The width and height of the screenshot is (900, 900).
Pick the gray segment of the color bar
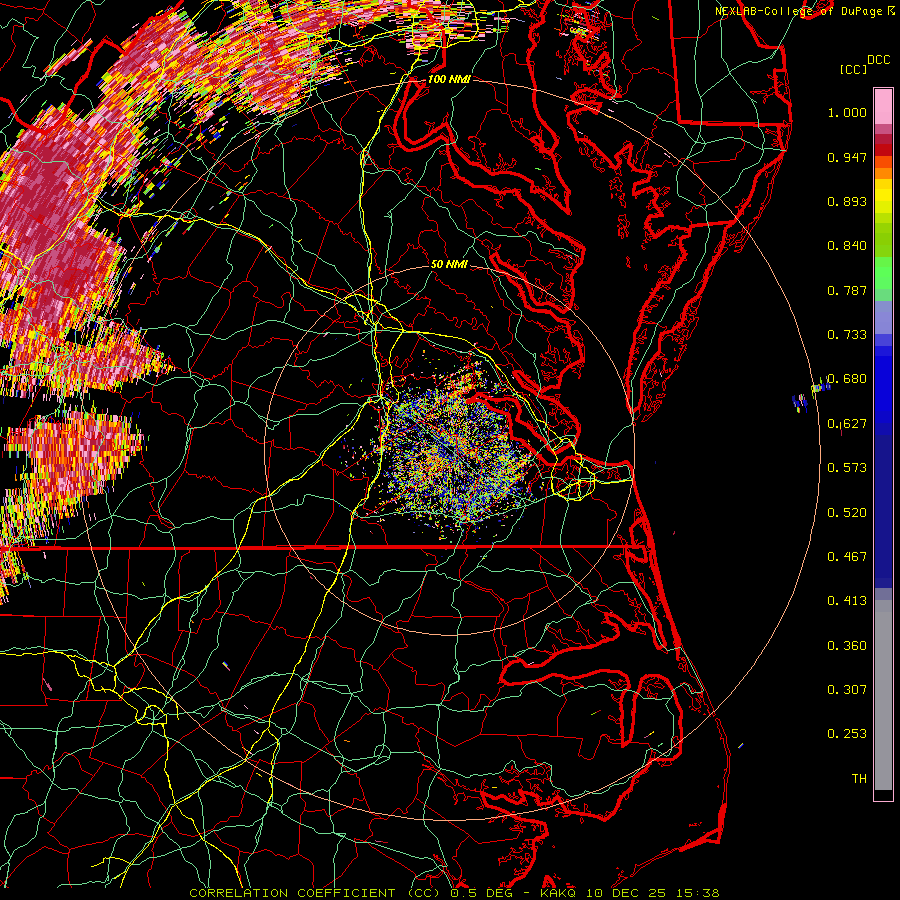tap(883, 695)
